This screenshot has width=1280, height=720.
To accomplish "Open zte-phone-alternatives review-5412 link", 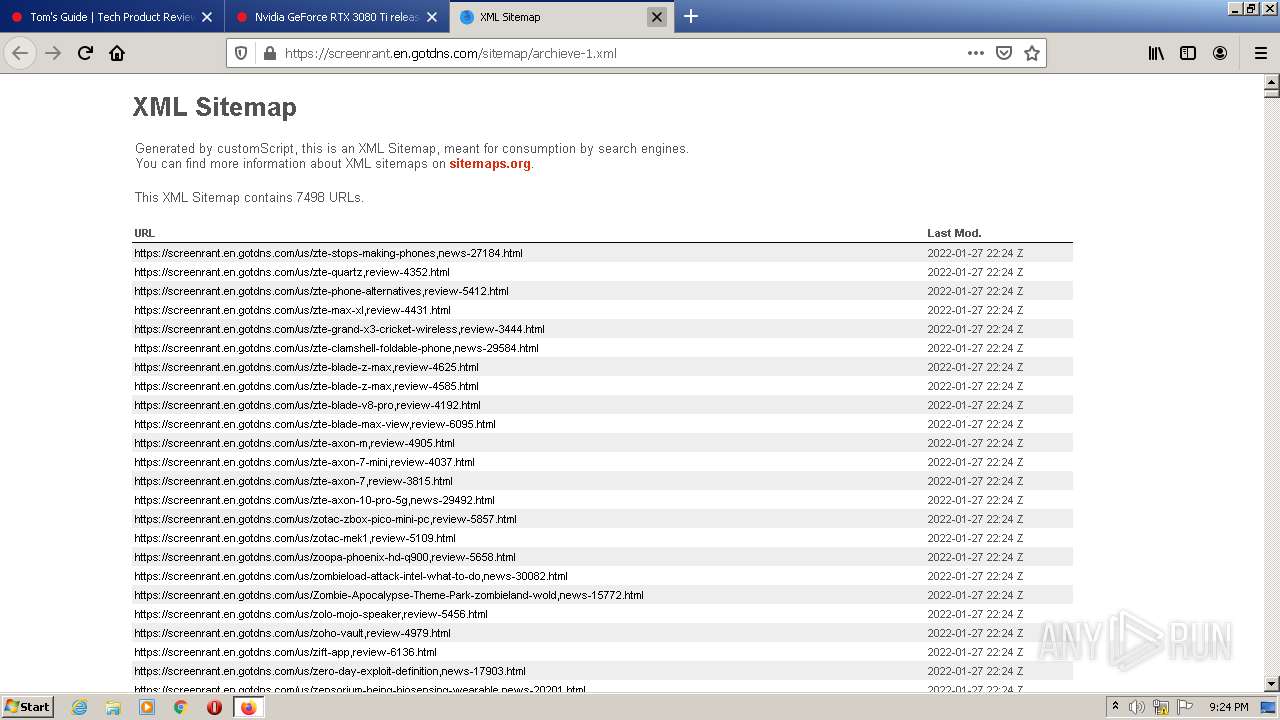I will click(321, 291).
